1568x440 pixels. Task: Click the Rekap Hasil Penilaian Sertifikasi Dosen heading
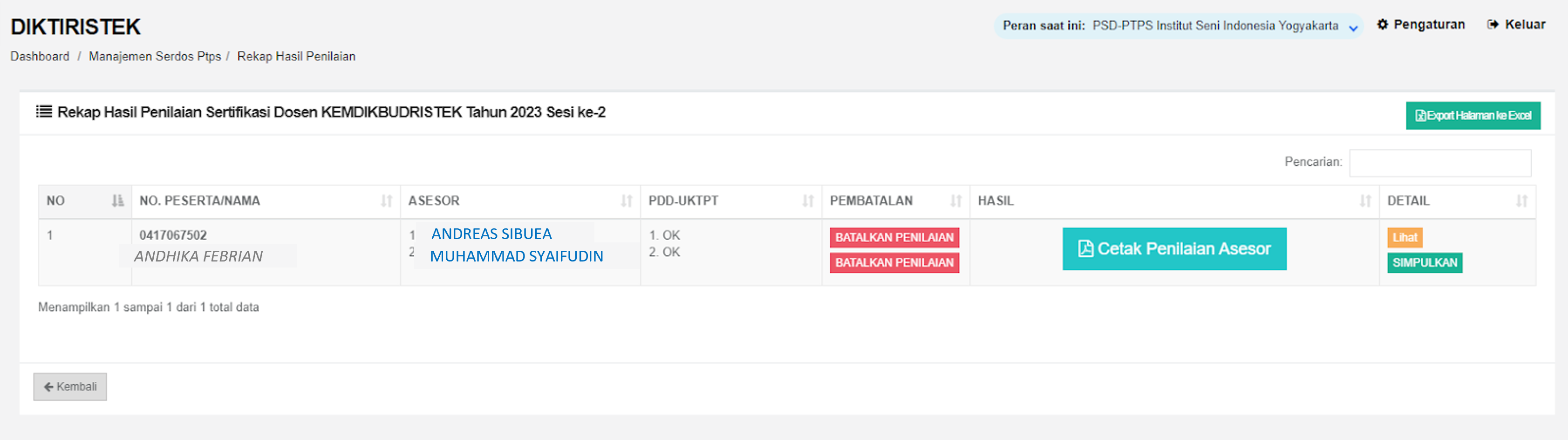[331, 112]
